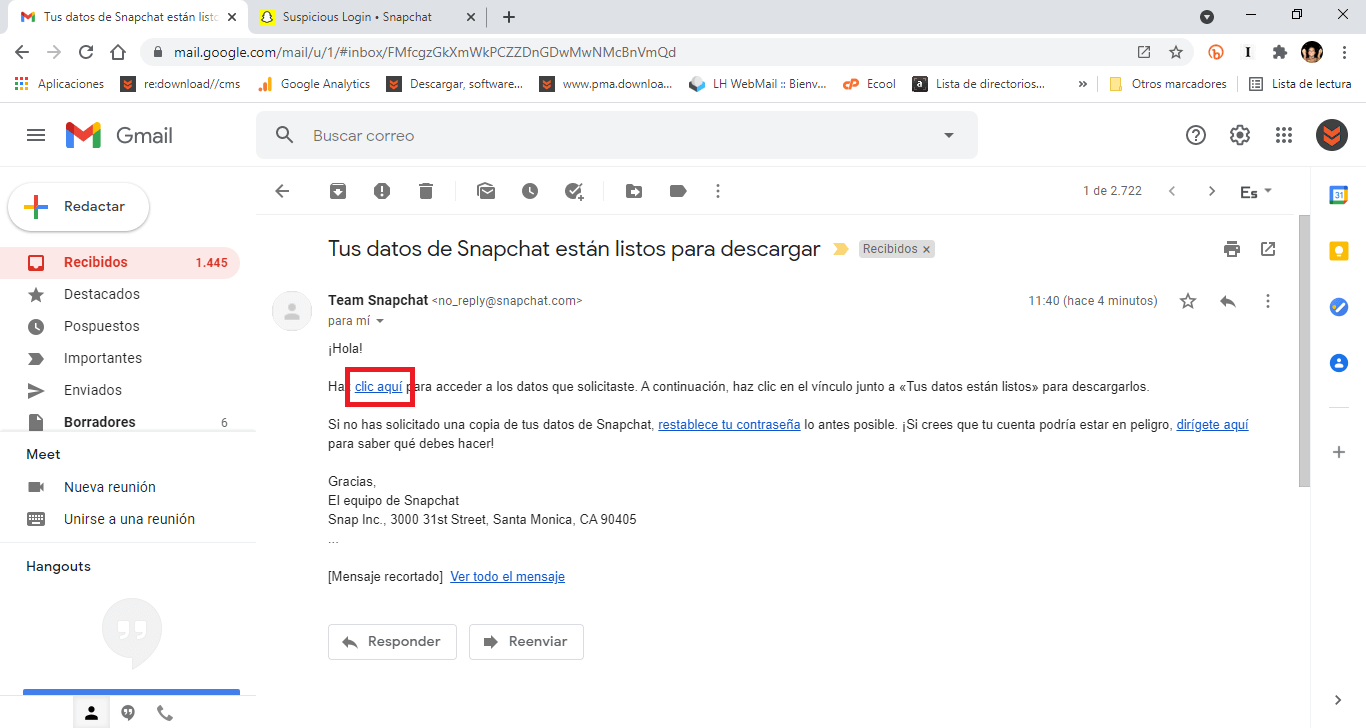The image size is (1366, 728).
Task: Open Google Keep side panel
Action: 1338,251
